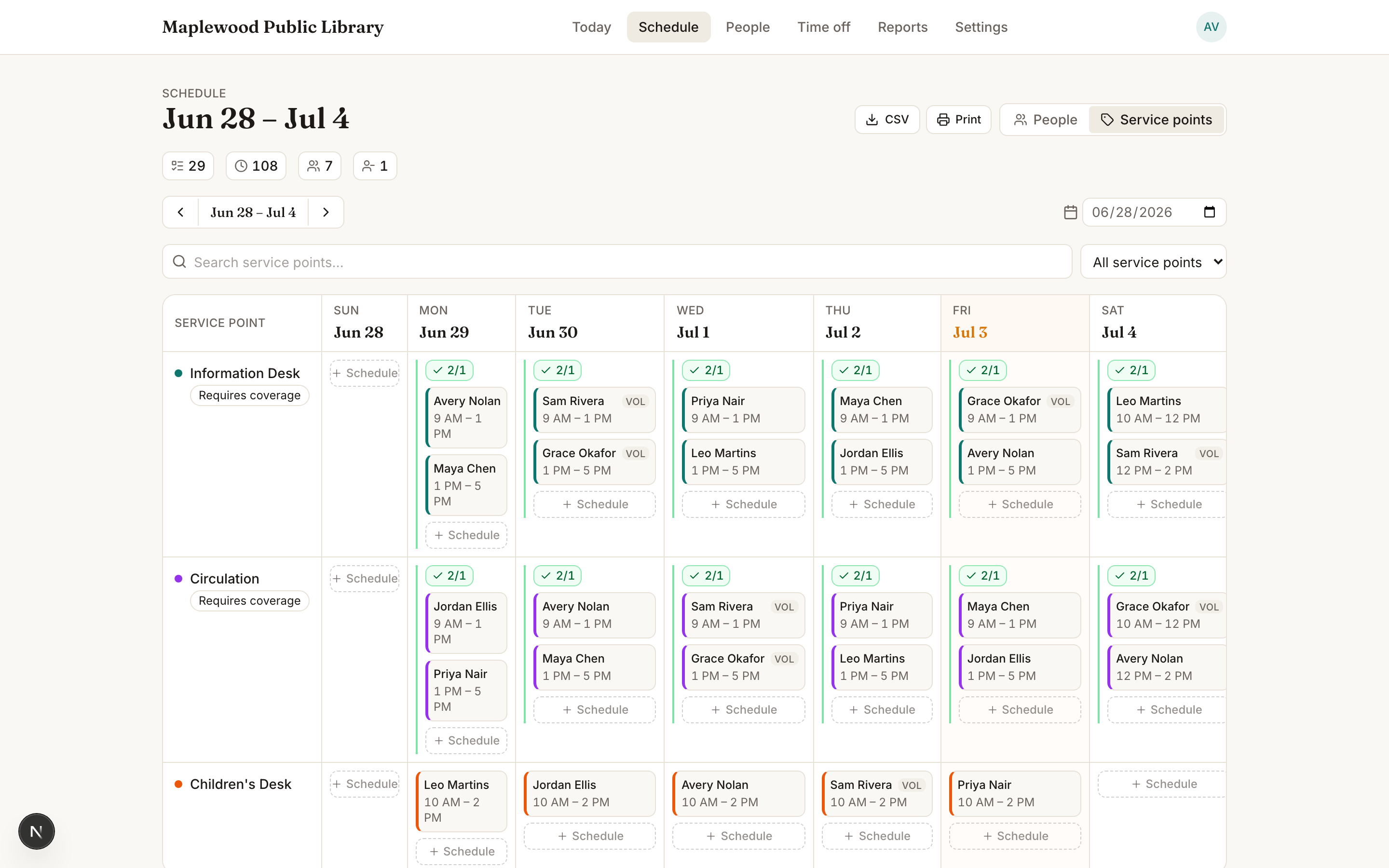Open Avery Nolan's Monday Information Desk shift
This screenshot has height=868, width=1389.
tap(466, 417)
